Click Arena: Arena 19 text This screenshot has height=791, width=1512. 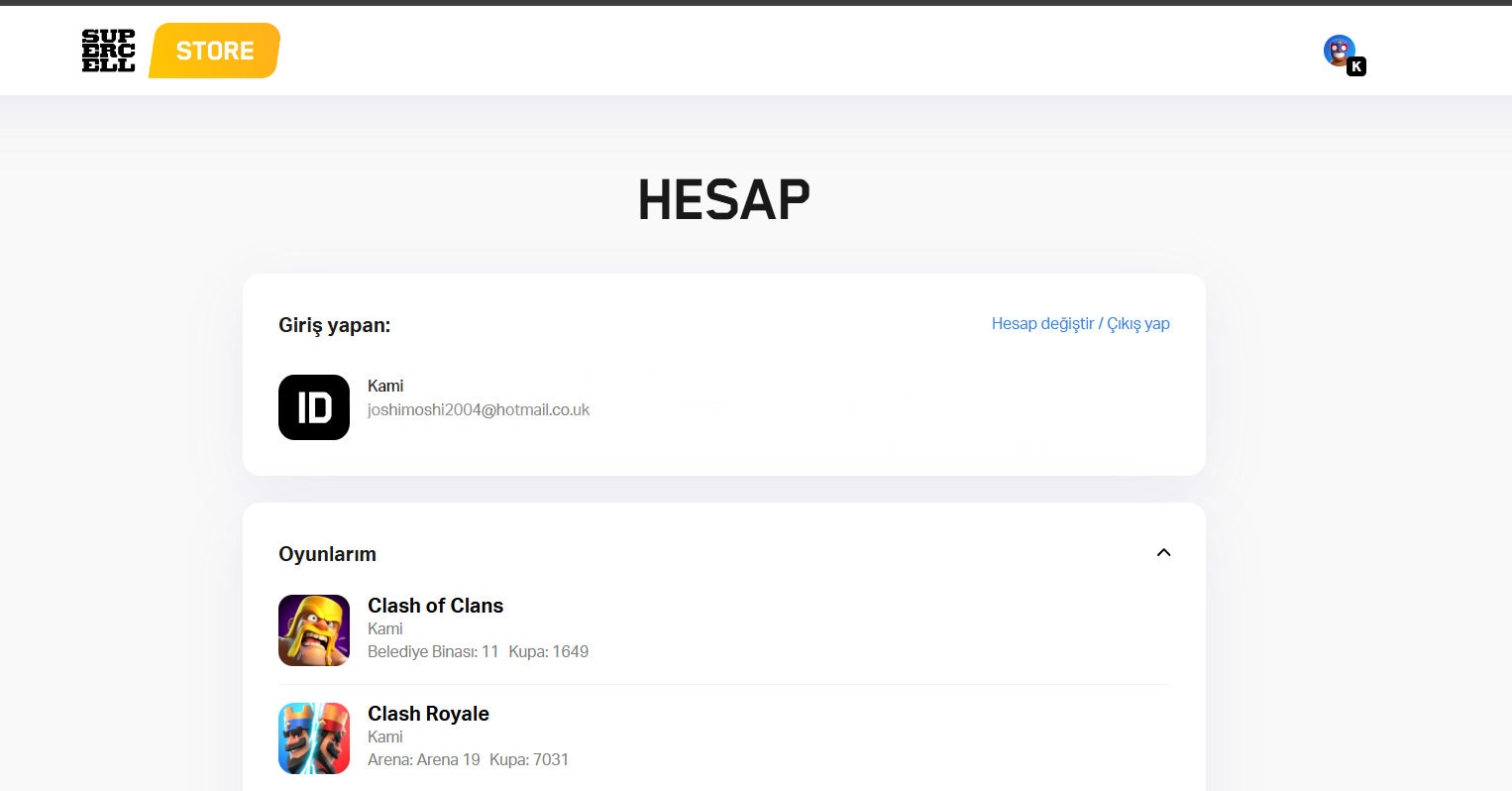[424, 759]
